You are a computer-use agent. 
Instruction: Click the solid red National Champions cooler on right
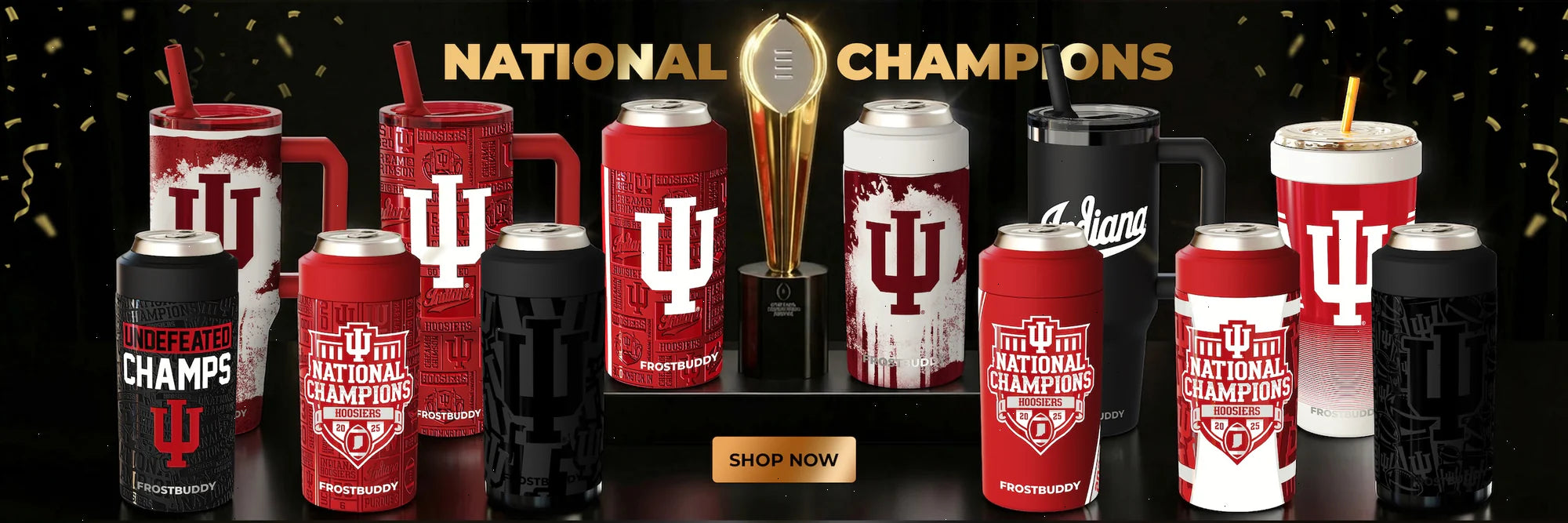pos(1041,367)
